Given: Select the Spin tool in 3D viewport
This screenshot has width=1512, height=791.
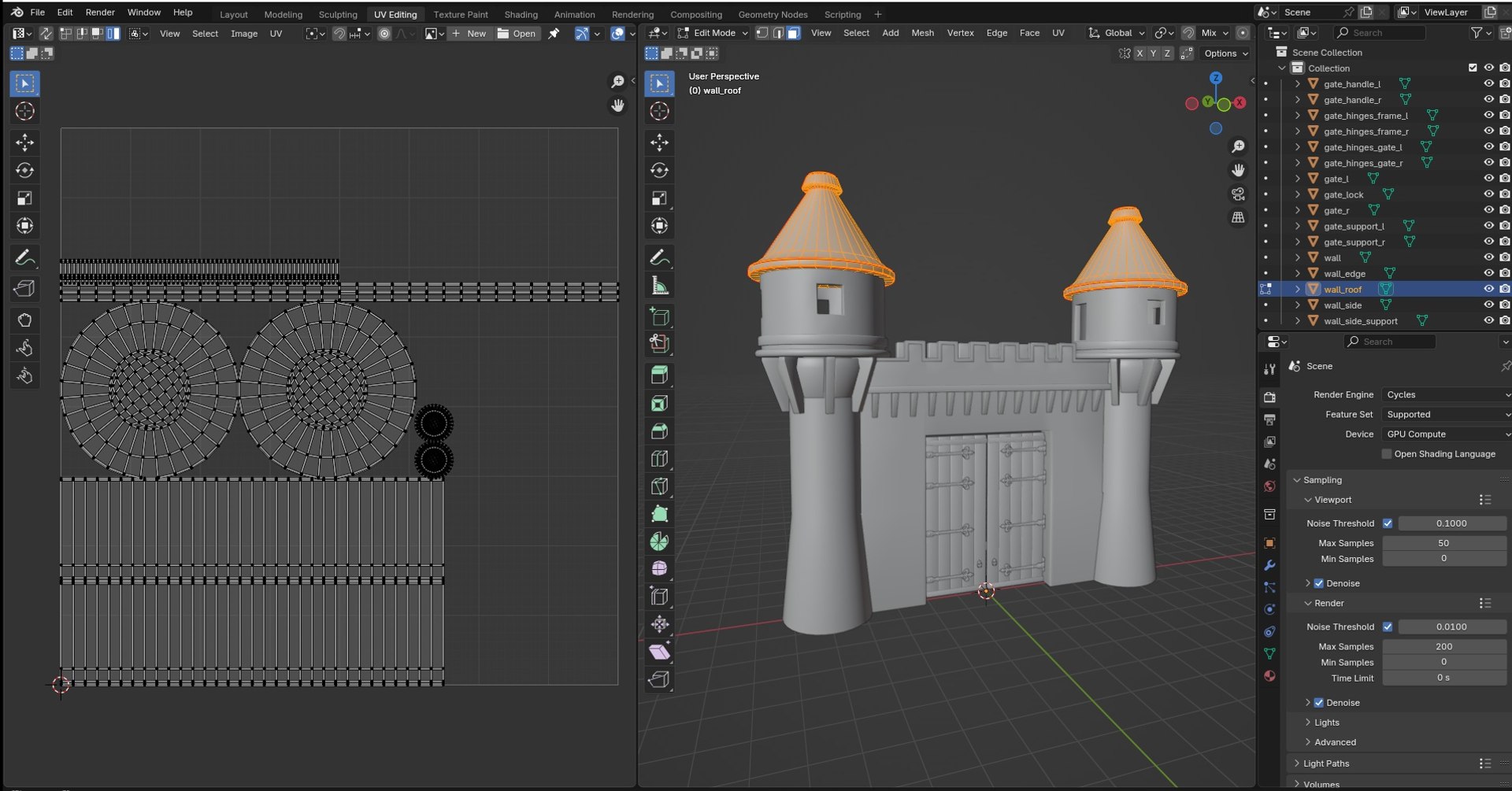Looking at the screenshot, I should tap(659, 542).
